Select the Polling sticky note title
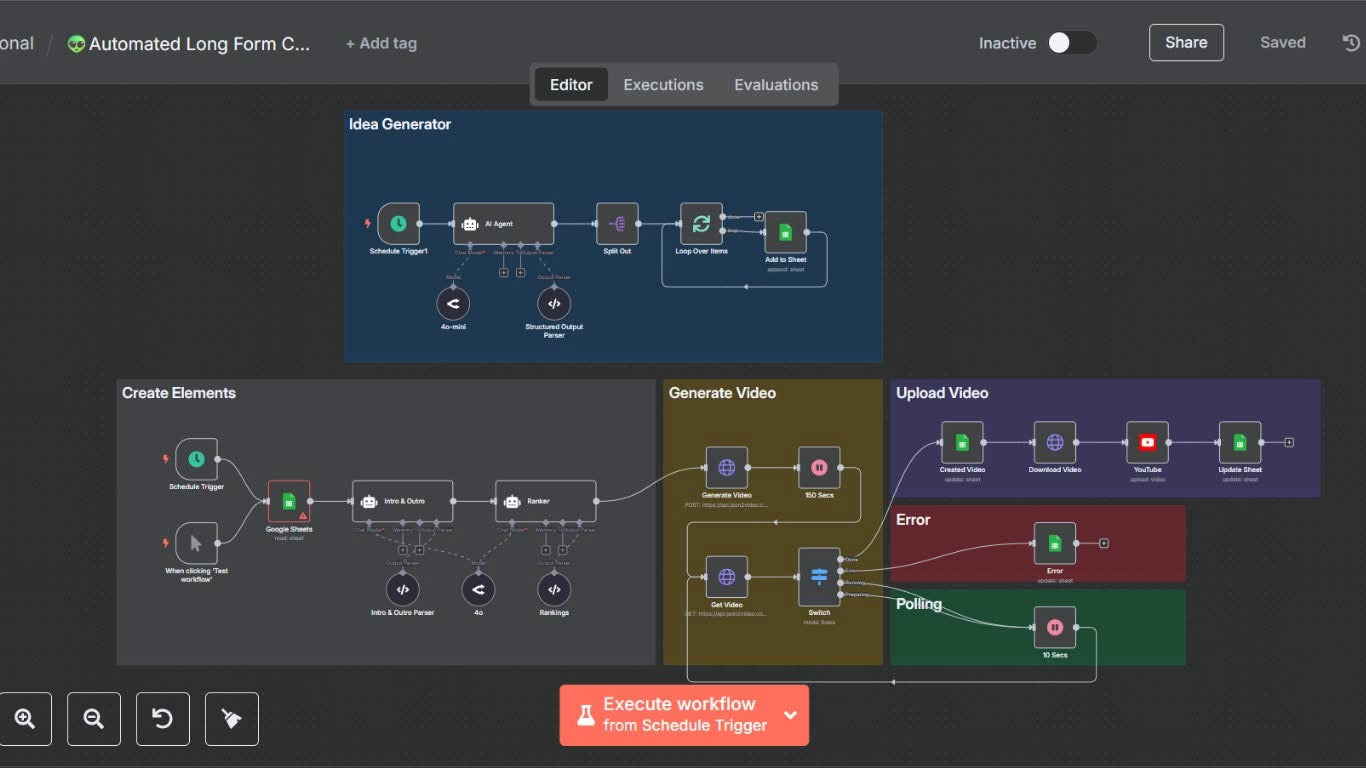Viewport: 1366px width, 768px height. (x=919, y=604)
